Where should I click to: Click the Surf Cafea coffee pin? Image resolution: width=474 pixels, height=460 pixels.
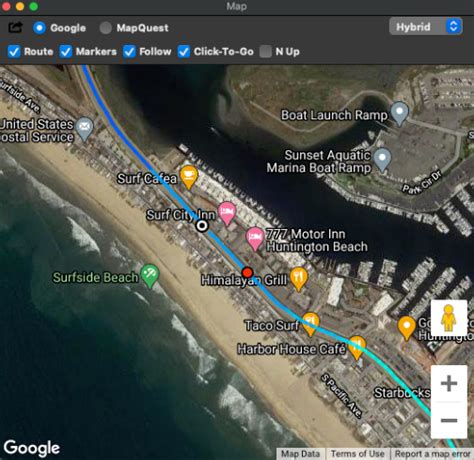pyautogui.click(x=189, y=176)
